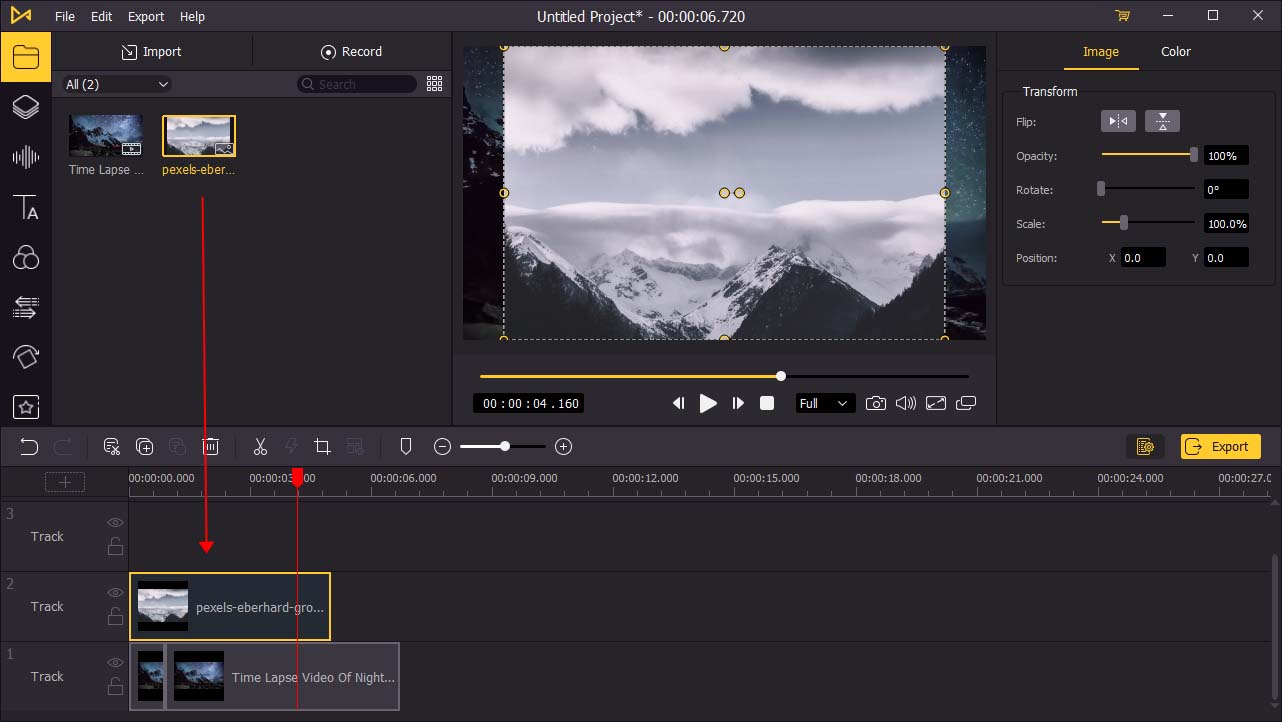The image size is (1282, 722).
Task: Add a new track with plus button
Action: (x=65, y=482)
